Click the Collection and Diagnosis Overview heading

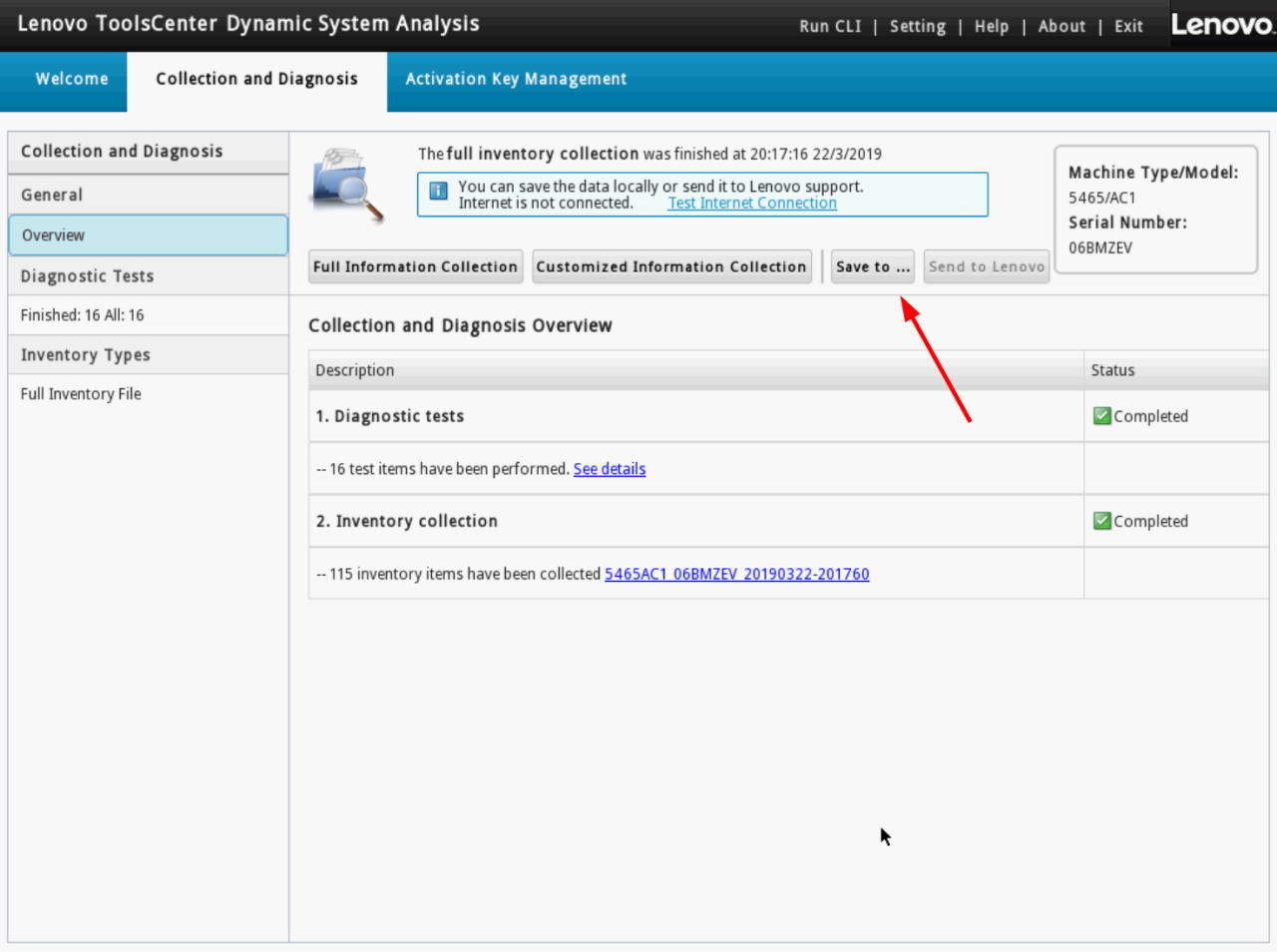point(460,325)
